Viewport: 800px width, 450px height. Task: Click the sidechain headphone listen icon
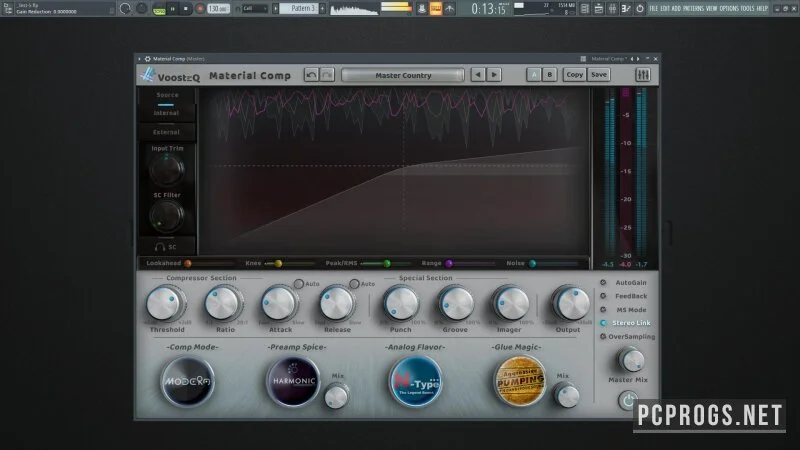click(x=160, y=247)
